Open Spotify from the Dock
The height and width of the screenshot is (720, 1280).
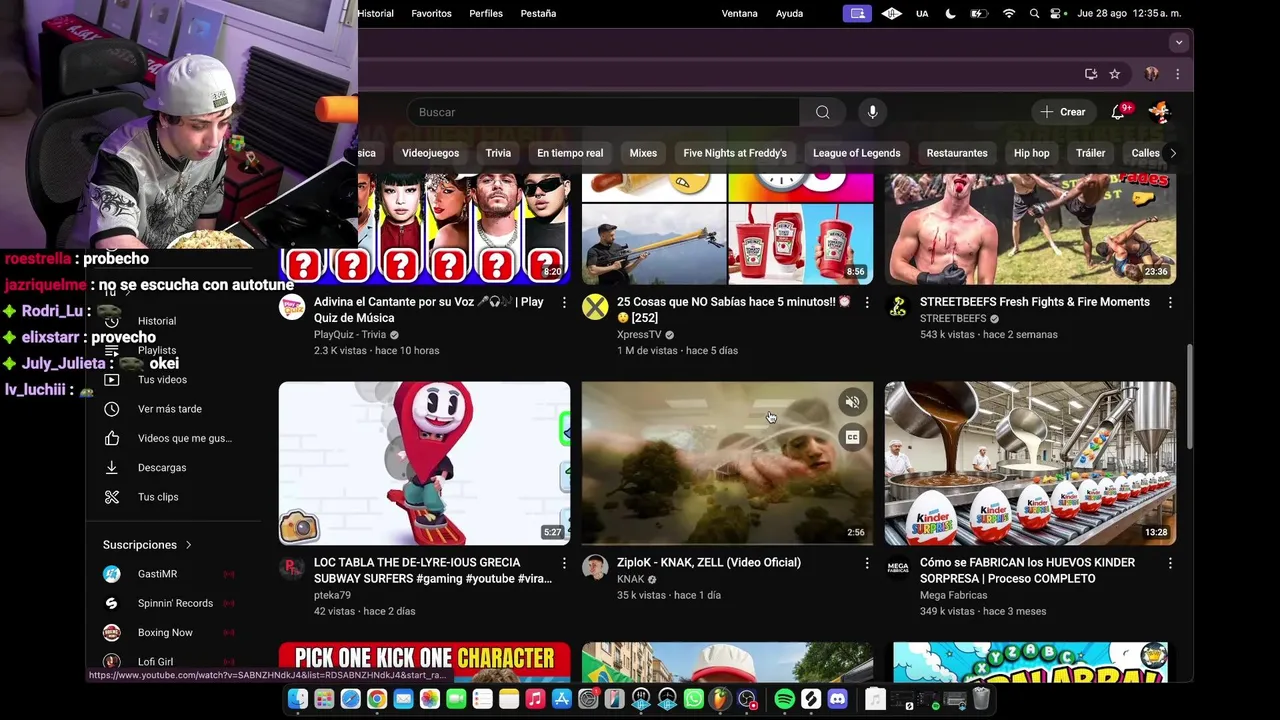[x=785, y=700]
